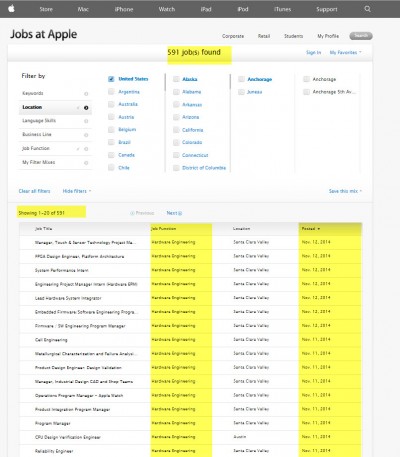400x457 pixels.
Task: Click the Job Function circle icon
Action: pyautogui.click(x=86, y=149)
